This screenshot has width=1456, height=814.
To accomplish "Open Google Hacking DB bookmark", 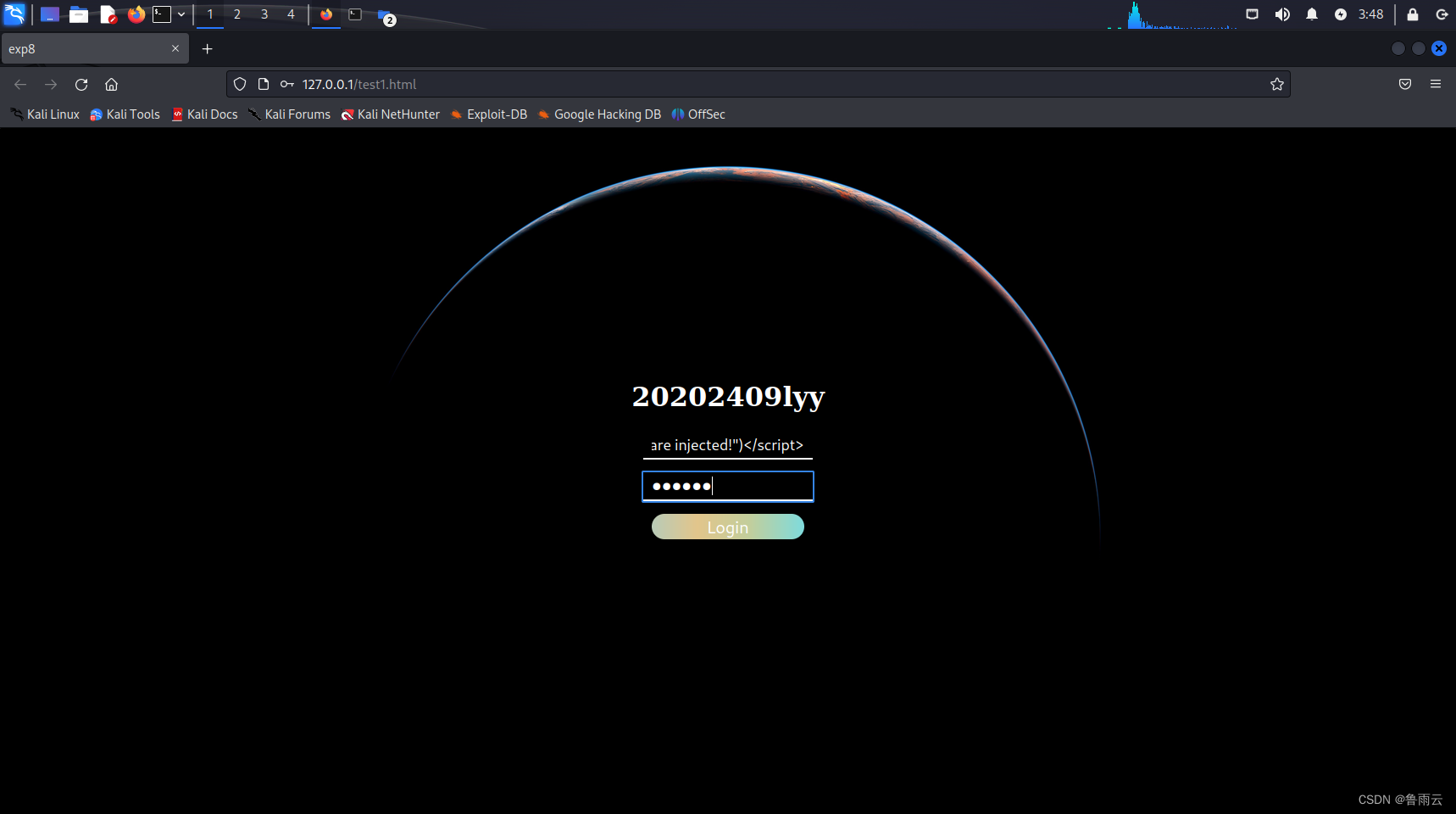I will coord(600,114).
